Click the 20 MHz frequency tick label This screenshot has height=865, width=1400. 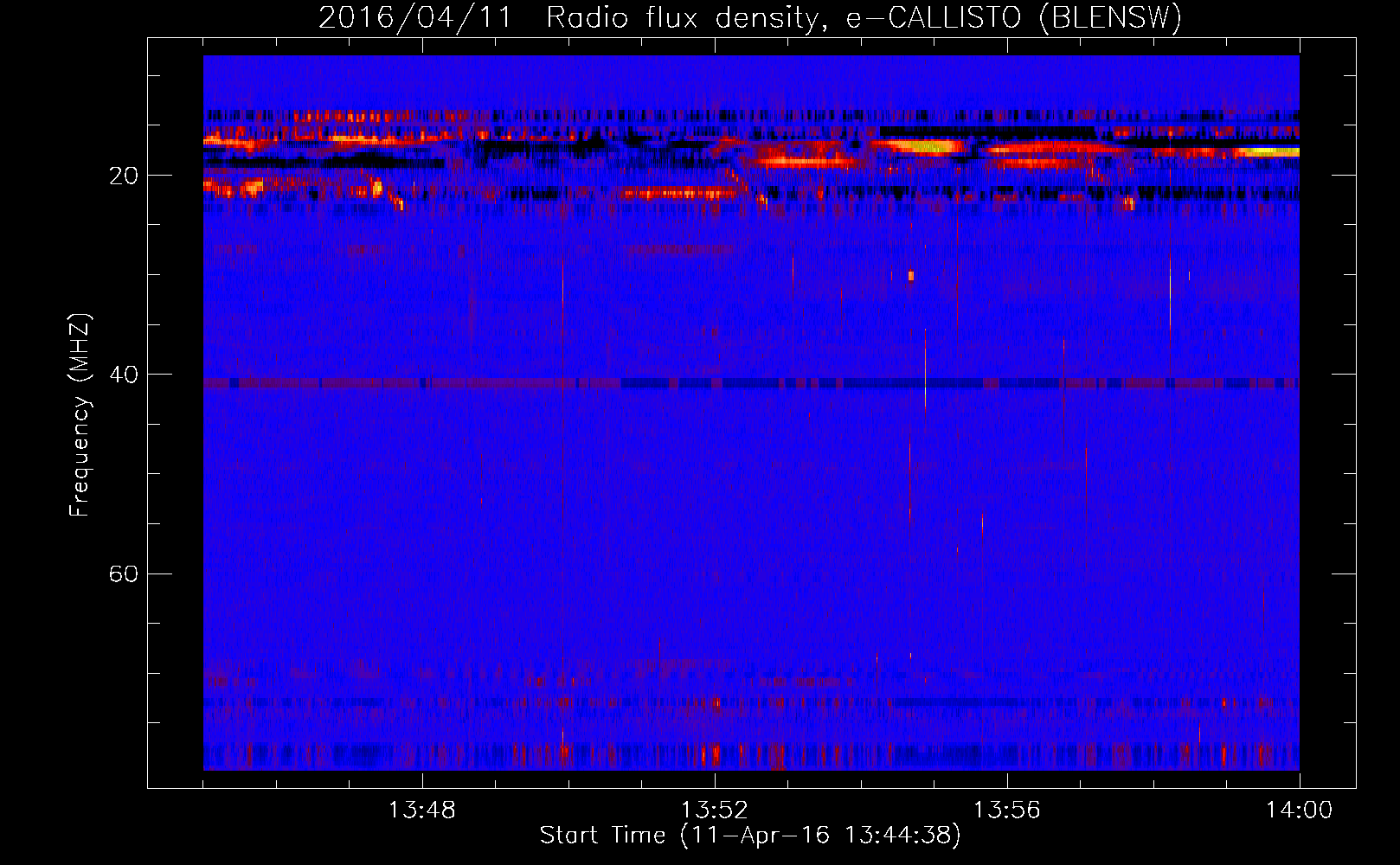click(x=123, y=176)
